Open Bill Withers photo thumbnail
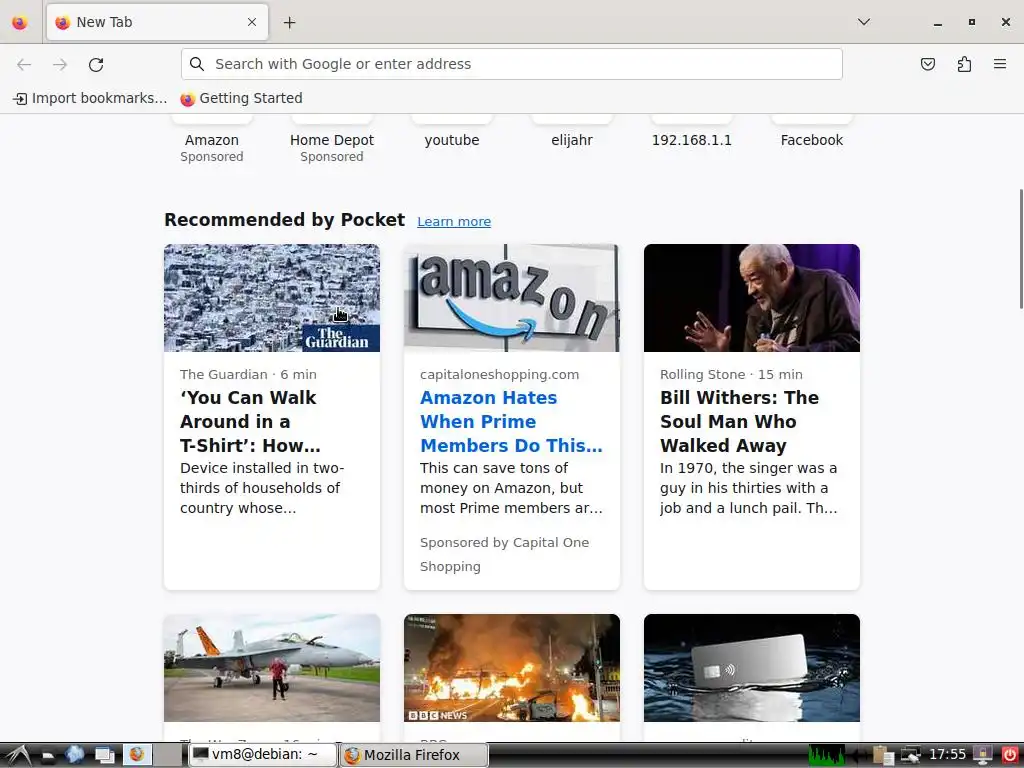Viewport: 1024px width, 768px height. pos(752,298)
